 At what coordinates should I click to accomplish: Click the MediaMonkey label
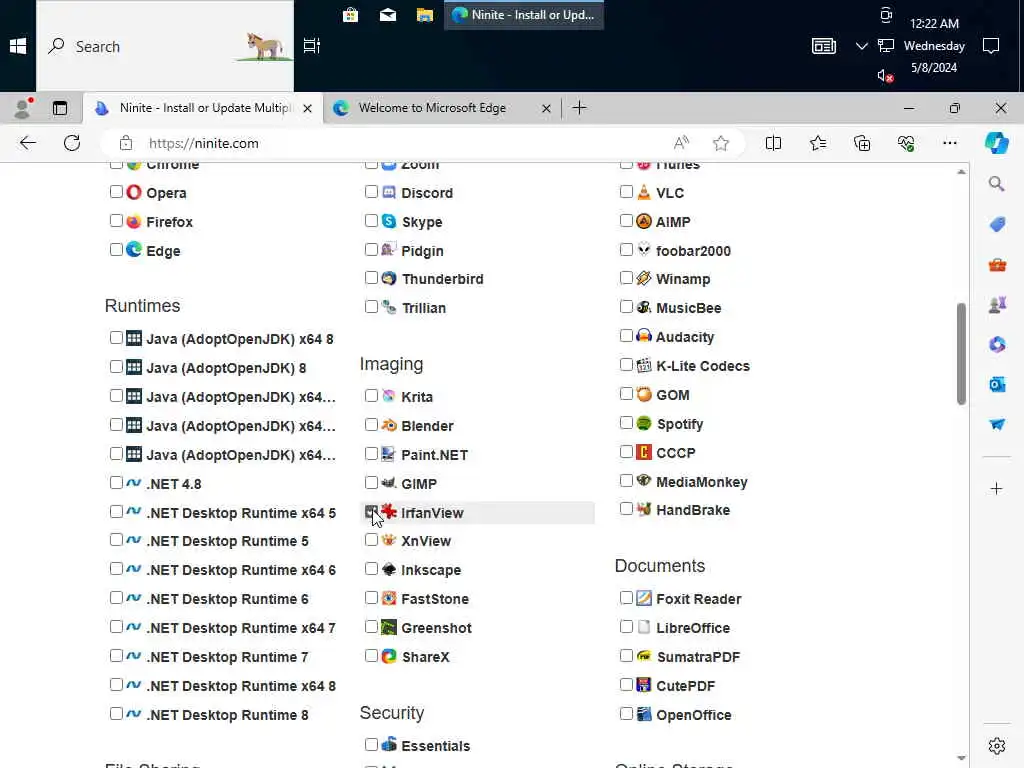701,482
